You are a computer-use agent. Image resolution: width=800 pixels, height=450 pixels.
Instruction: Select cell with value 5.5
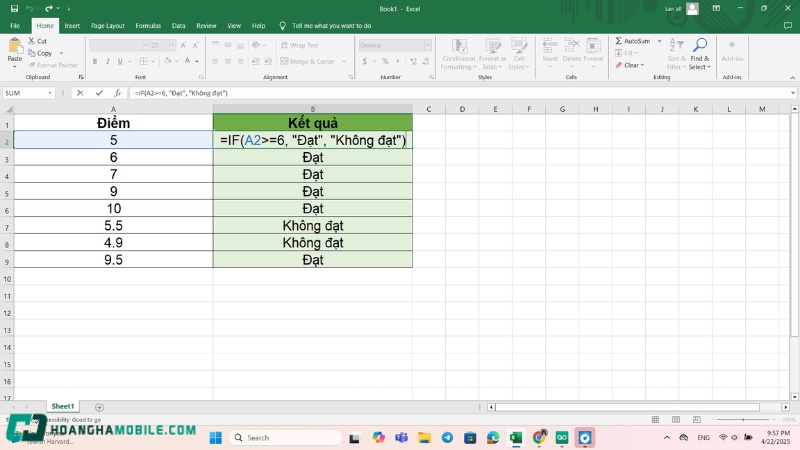pos(113,226)
